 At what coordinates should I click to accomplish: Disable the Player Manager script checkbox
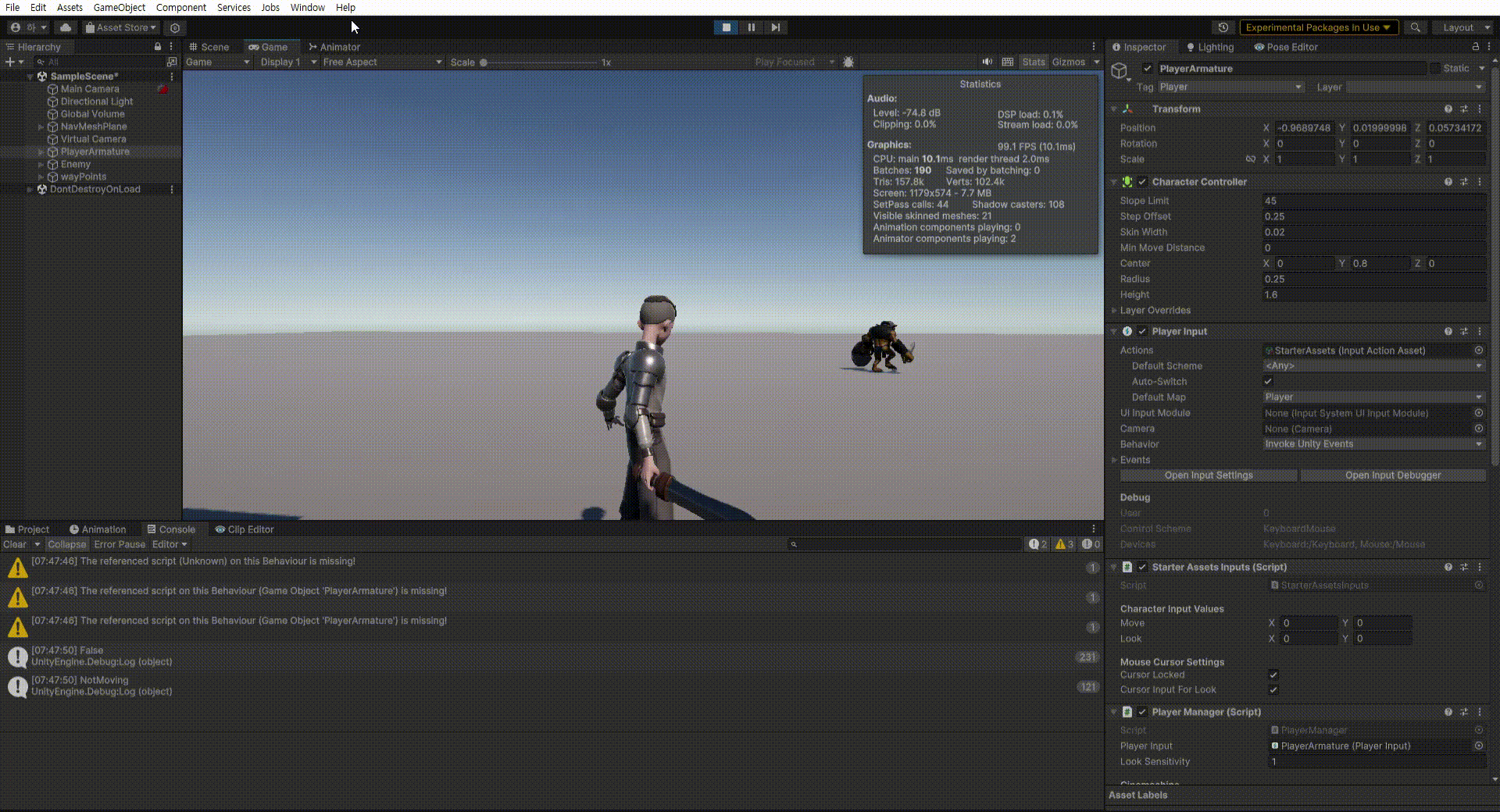coord(1142,712)
